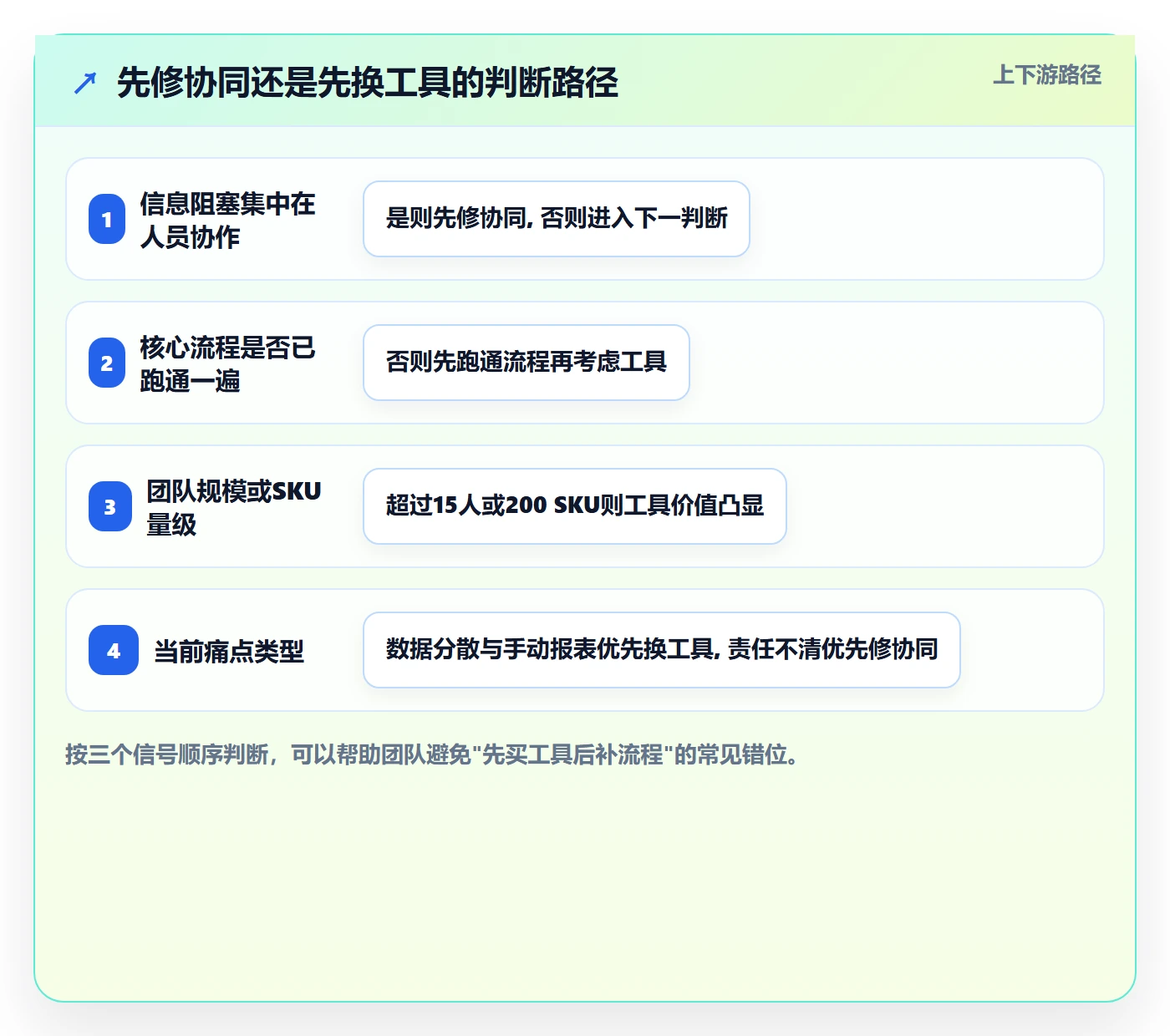
Task: Click the title 先修协同还是先换工具的判断路径
Action: [368, 83]
